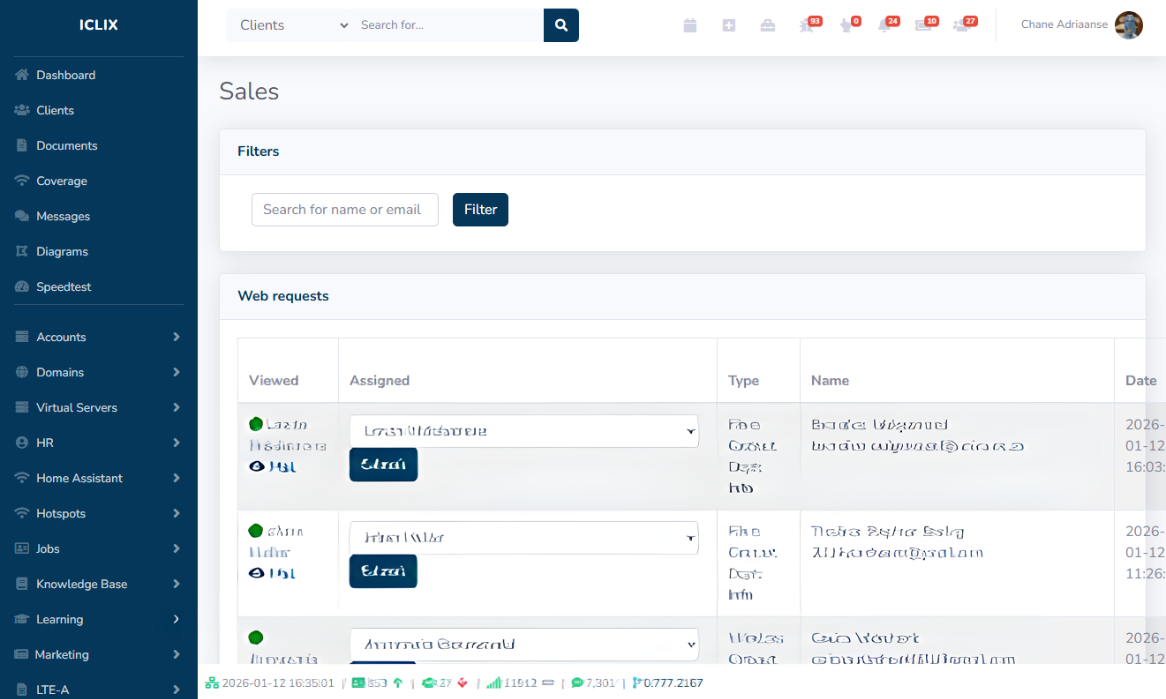Expand the Accounts sidebar menu
Screen dimensions: 1166x699
click(x=98, y=337)
